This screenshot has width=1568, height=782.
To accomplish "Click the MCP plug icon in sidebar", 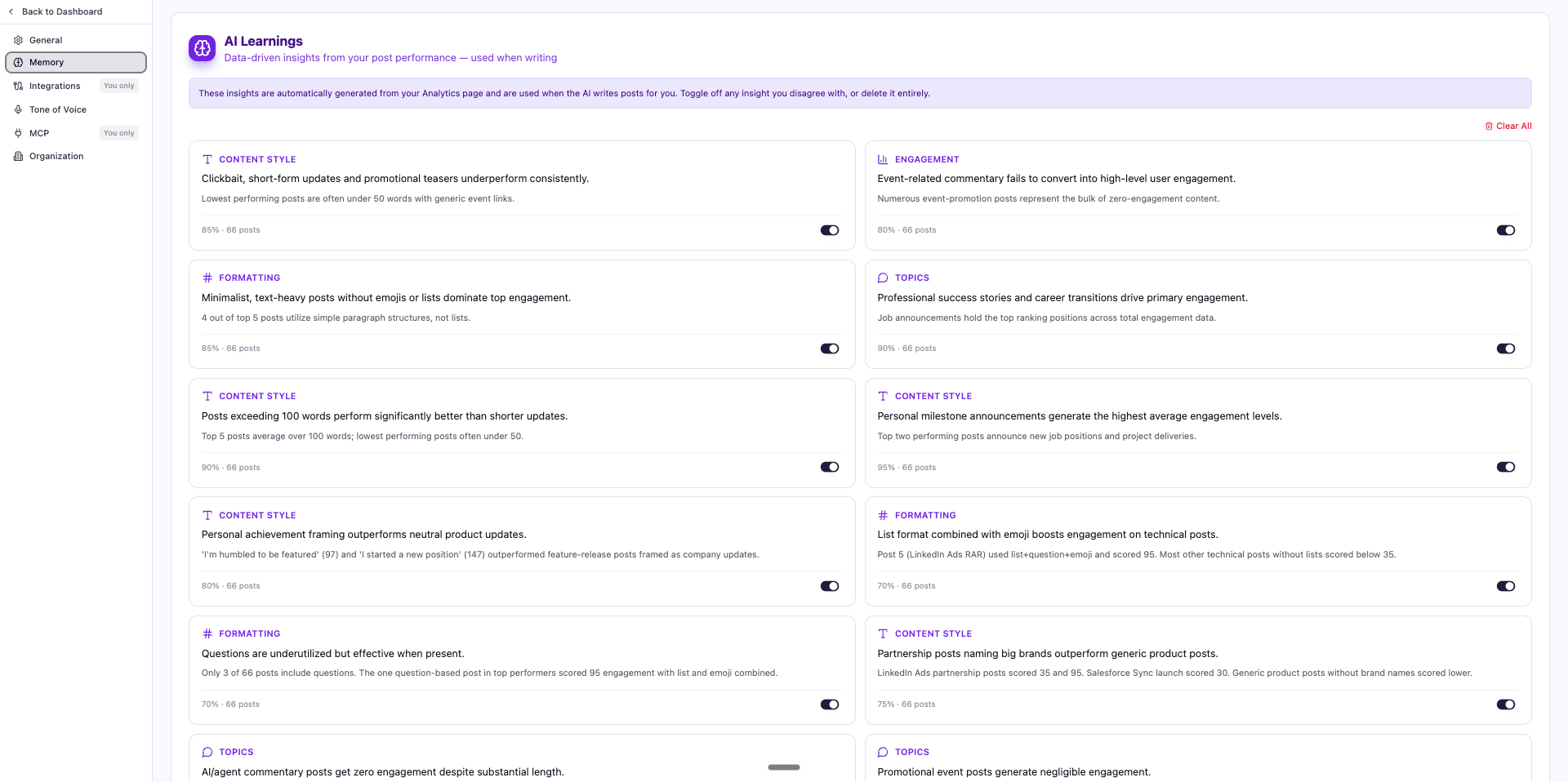I will coord(18,133).
